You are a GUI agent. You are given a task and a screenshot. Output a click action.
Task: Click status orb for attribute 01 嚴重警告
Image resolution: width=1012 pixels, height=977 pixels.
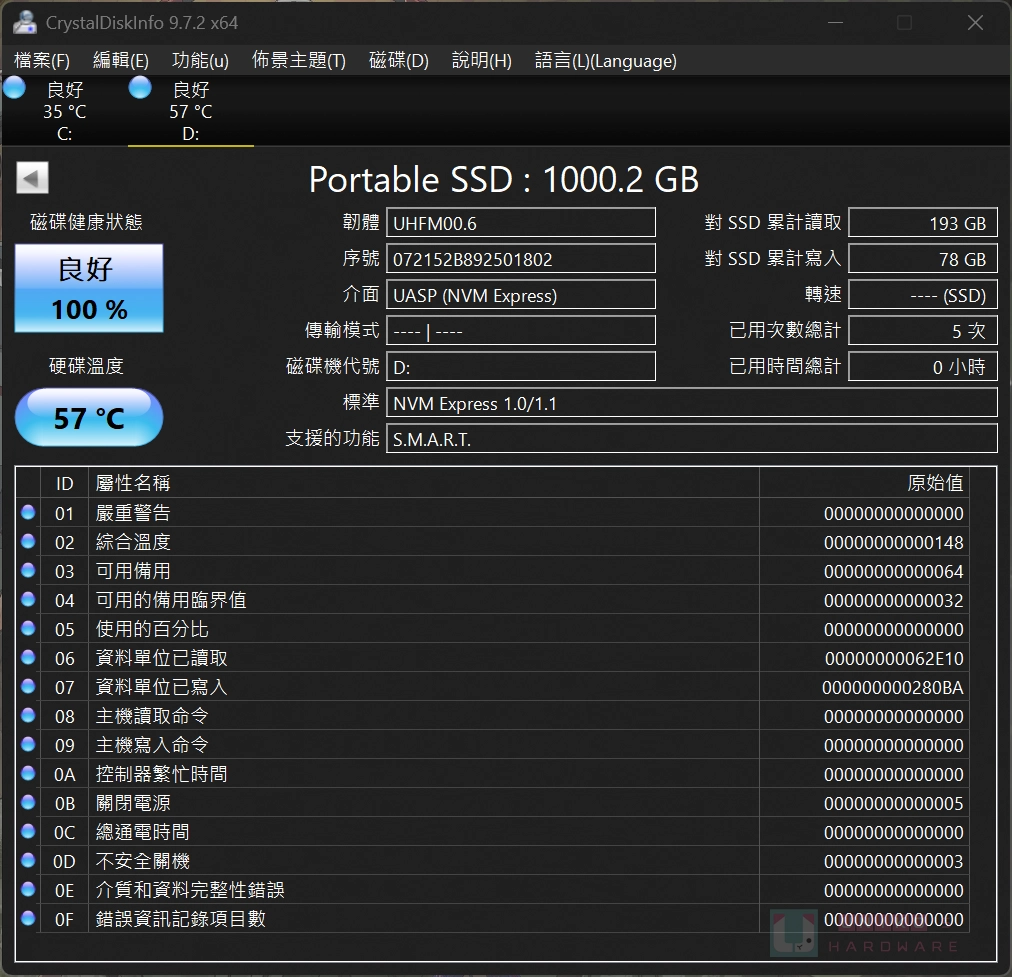click(28, 513)
